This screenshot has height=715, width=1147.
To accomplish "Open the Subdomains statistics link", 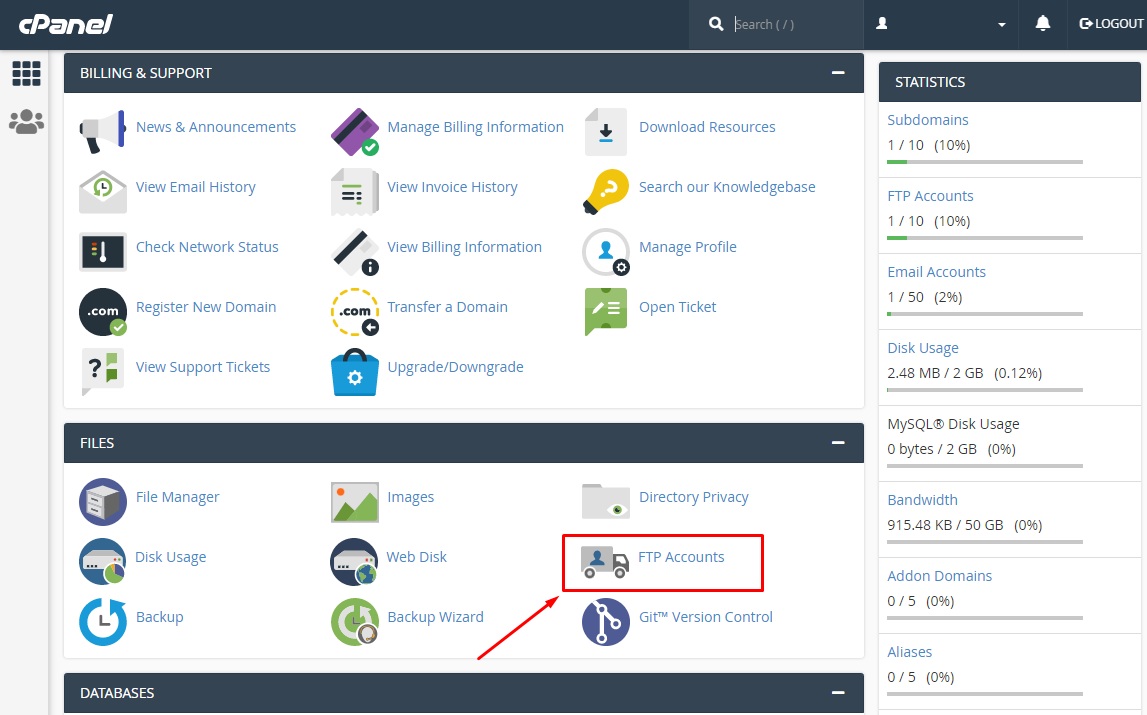I will click(927, 119).
